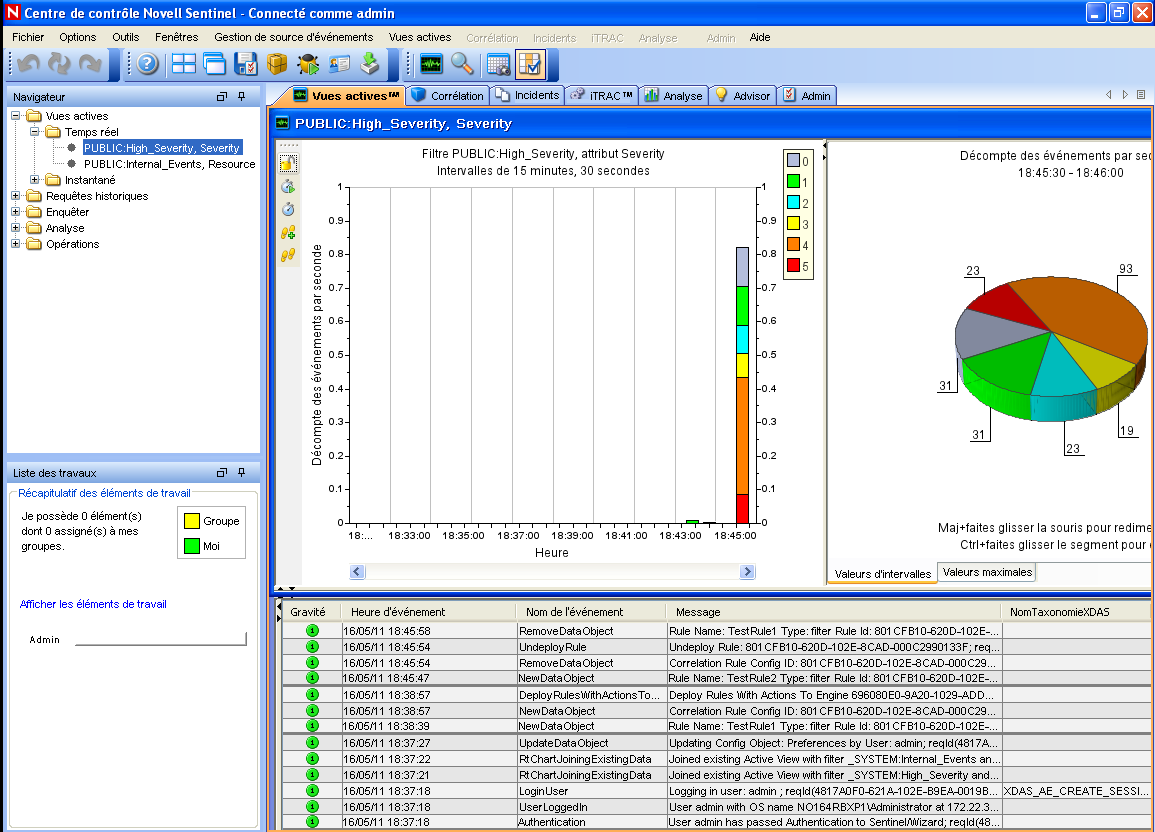Select the UndeployRule event row
1155x832 pixels.
click(x=715, y=647)
